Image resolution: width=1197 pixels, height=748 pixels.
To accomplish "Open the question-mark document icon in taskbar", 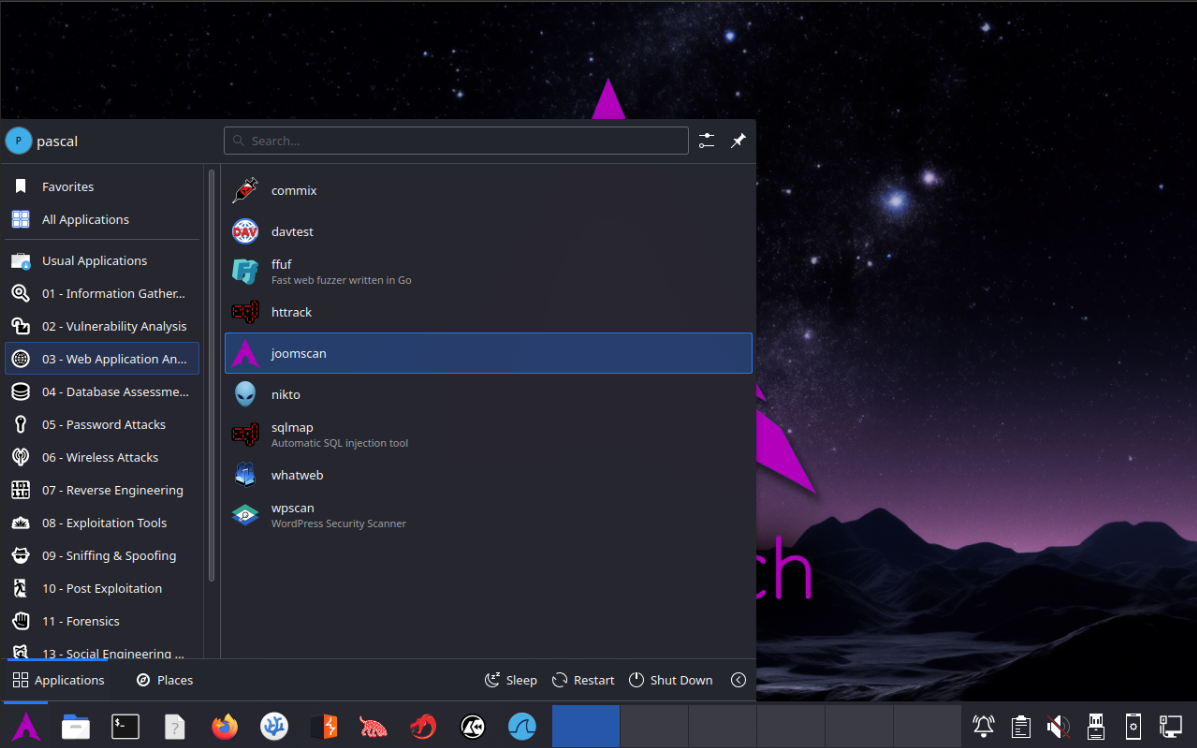I will point(175,727).
